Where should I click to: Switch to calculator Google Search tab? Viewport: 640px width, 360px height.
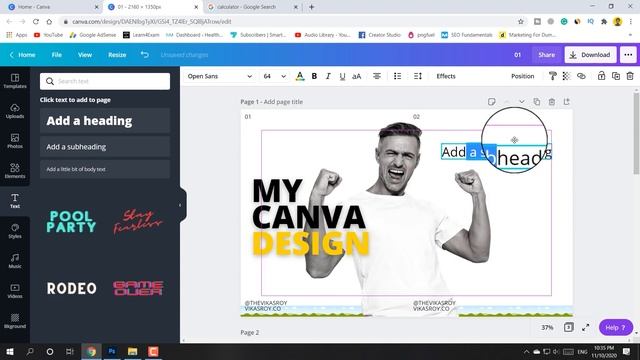(x=252, y=7)
